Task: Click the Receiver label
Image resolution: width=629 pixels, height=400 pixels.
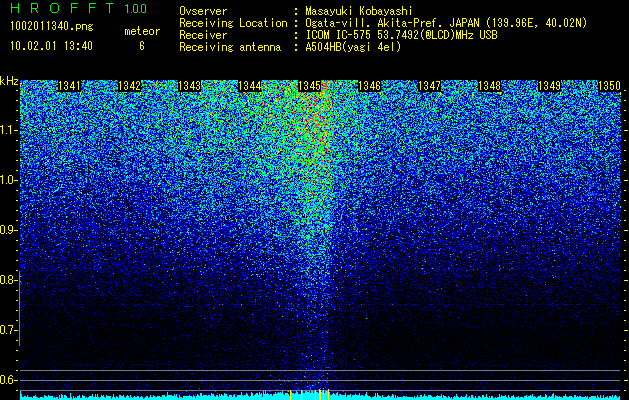Action: pos(203,35)
